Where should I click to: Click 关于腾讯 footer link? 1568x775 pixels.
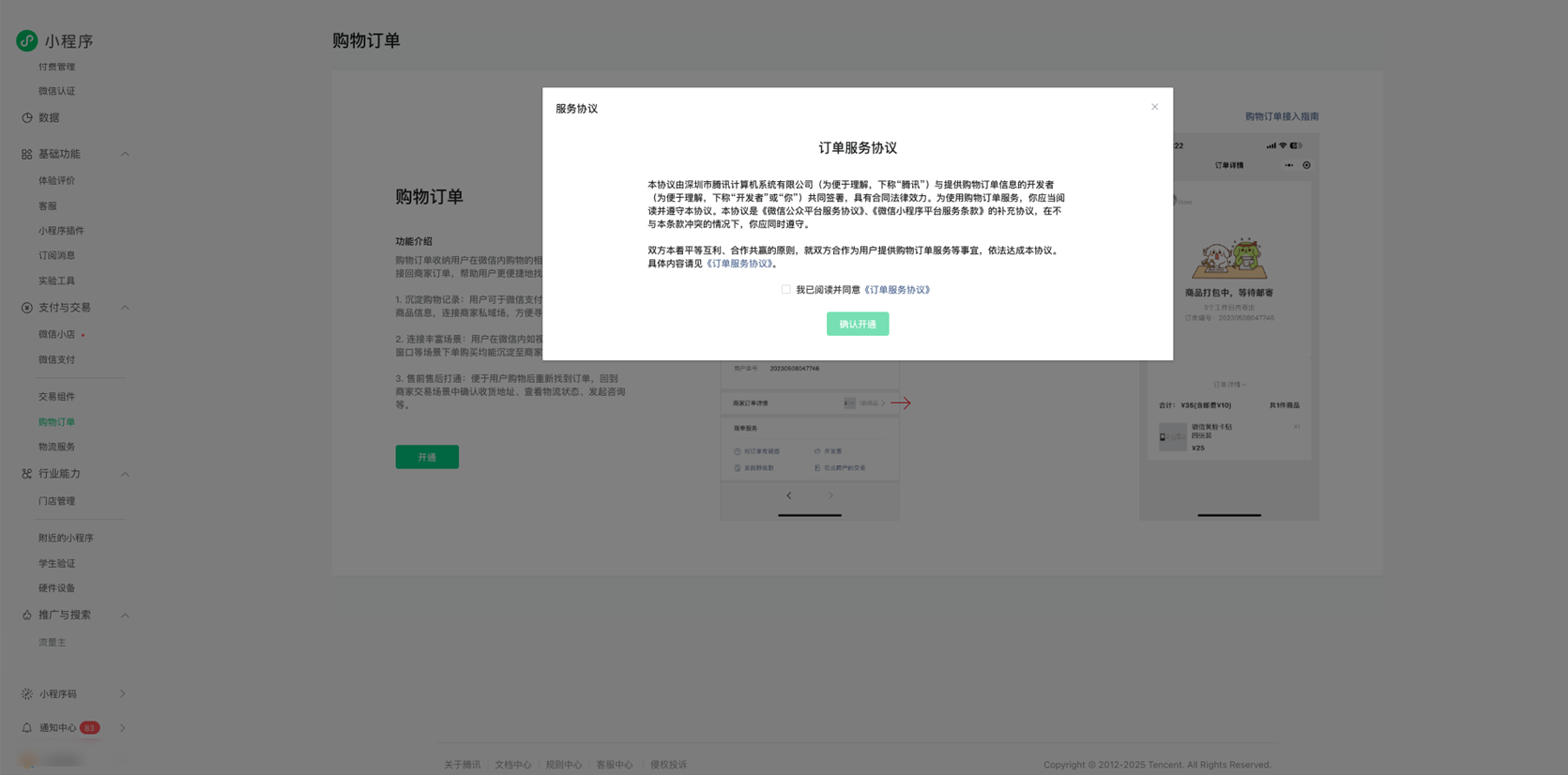tap(463, 765)
